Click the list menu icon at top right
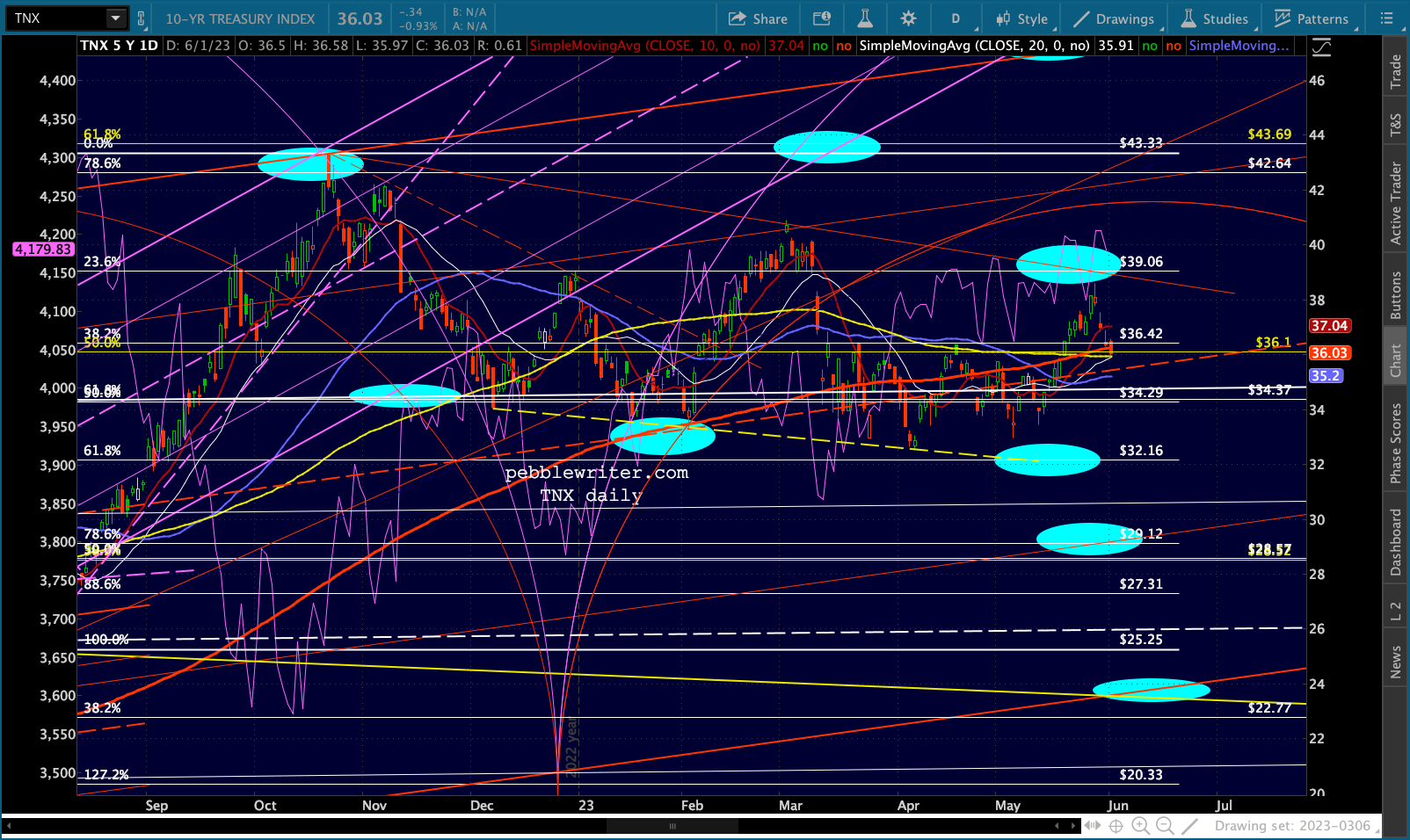 pos(1387,18)
